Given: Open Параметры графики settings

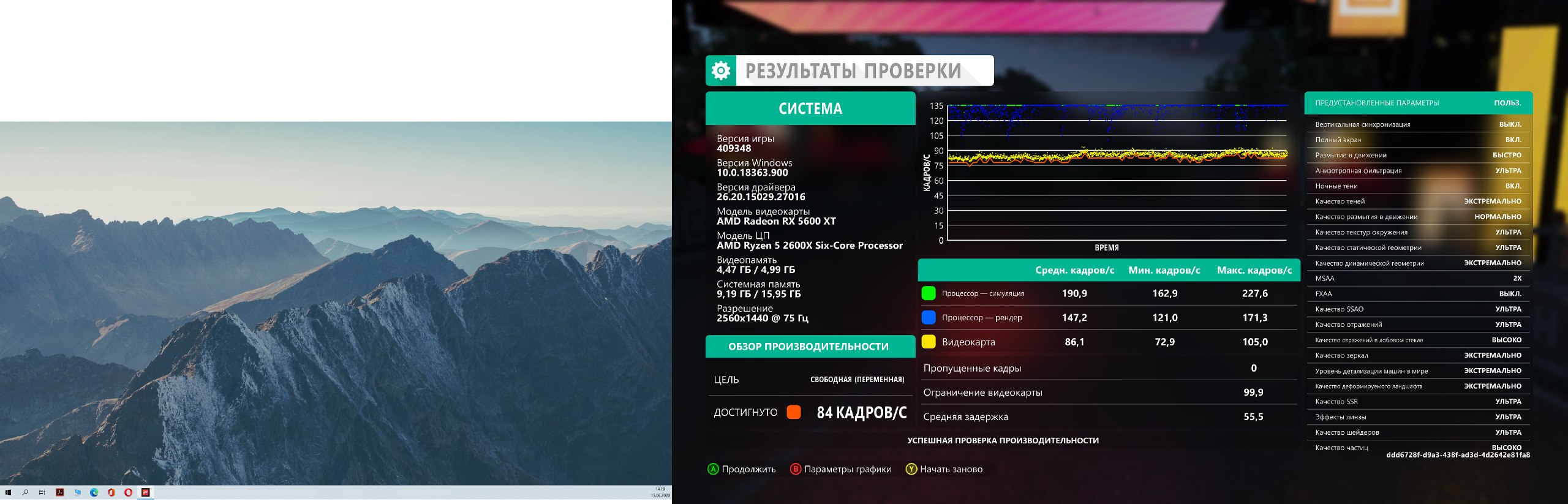Looking at the screenshot, I should (x=840, y=469).
